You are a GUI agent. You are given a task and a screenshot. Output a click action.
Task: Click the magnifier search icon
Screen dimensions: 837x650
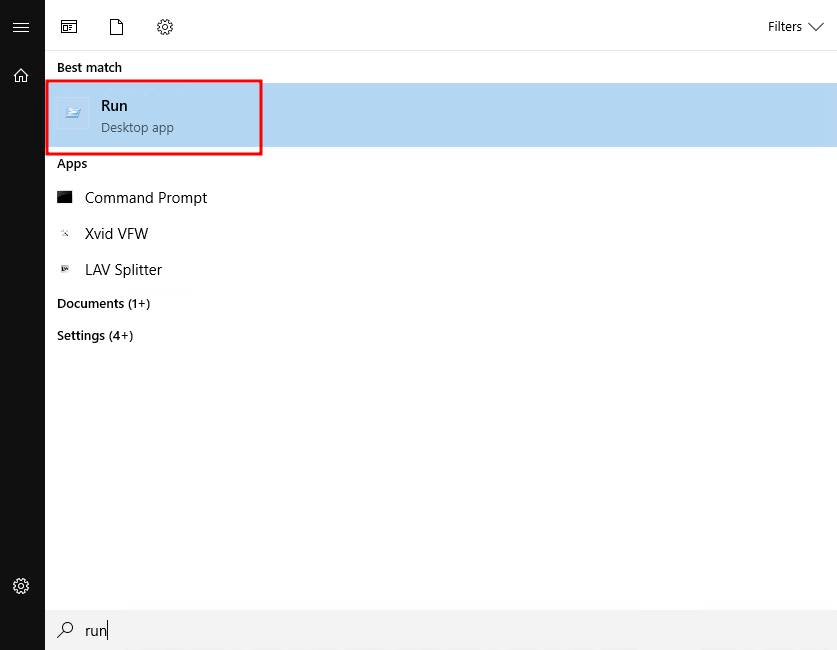(65, 630)
